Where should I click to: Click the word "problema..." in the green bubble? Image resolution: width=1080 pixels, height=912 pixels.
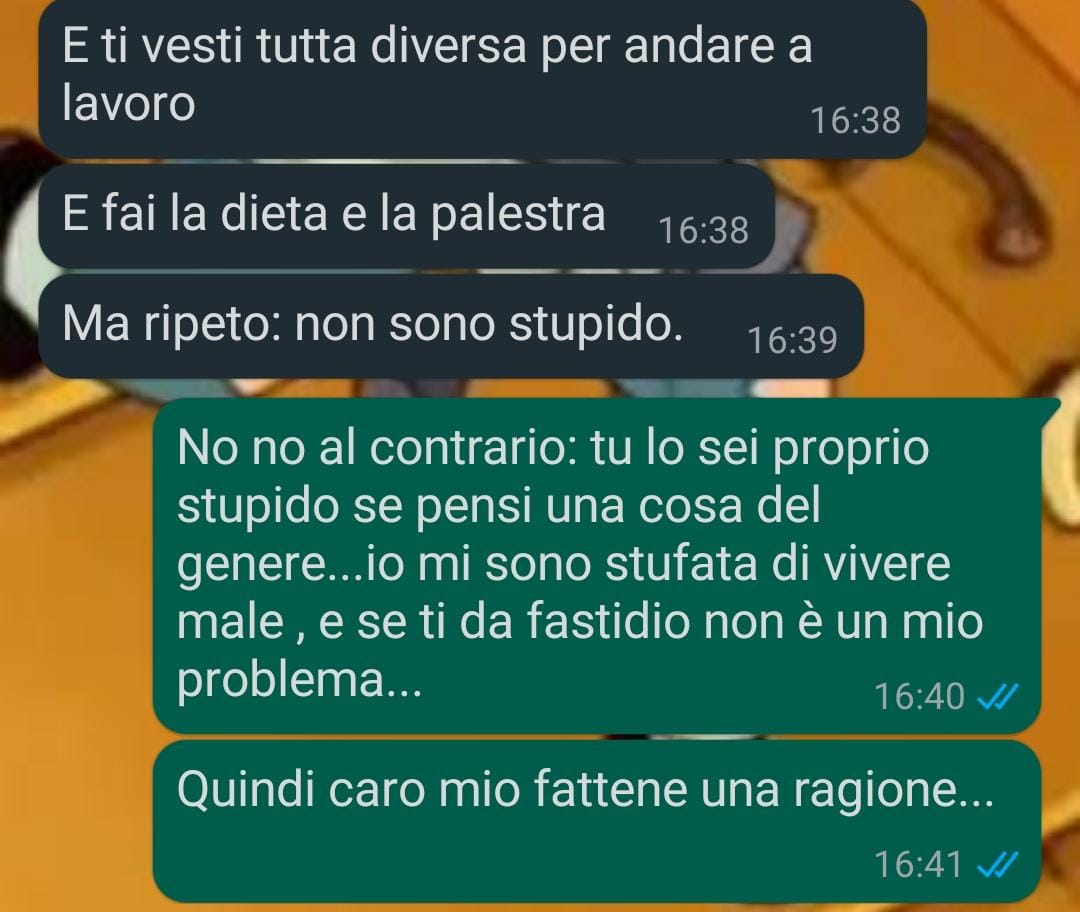pyautogui.click(x=300, y=681)
